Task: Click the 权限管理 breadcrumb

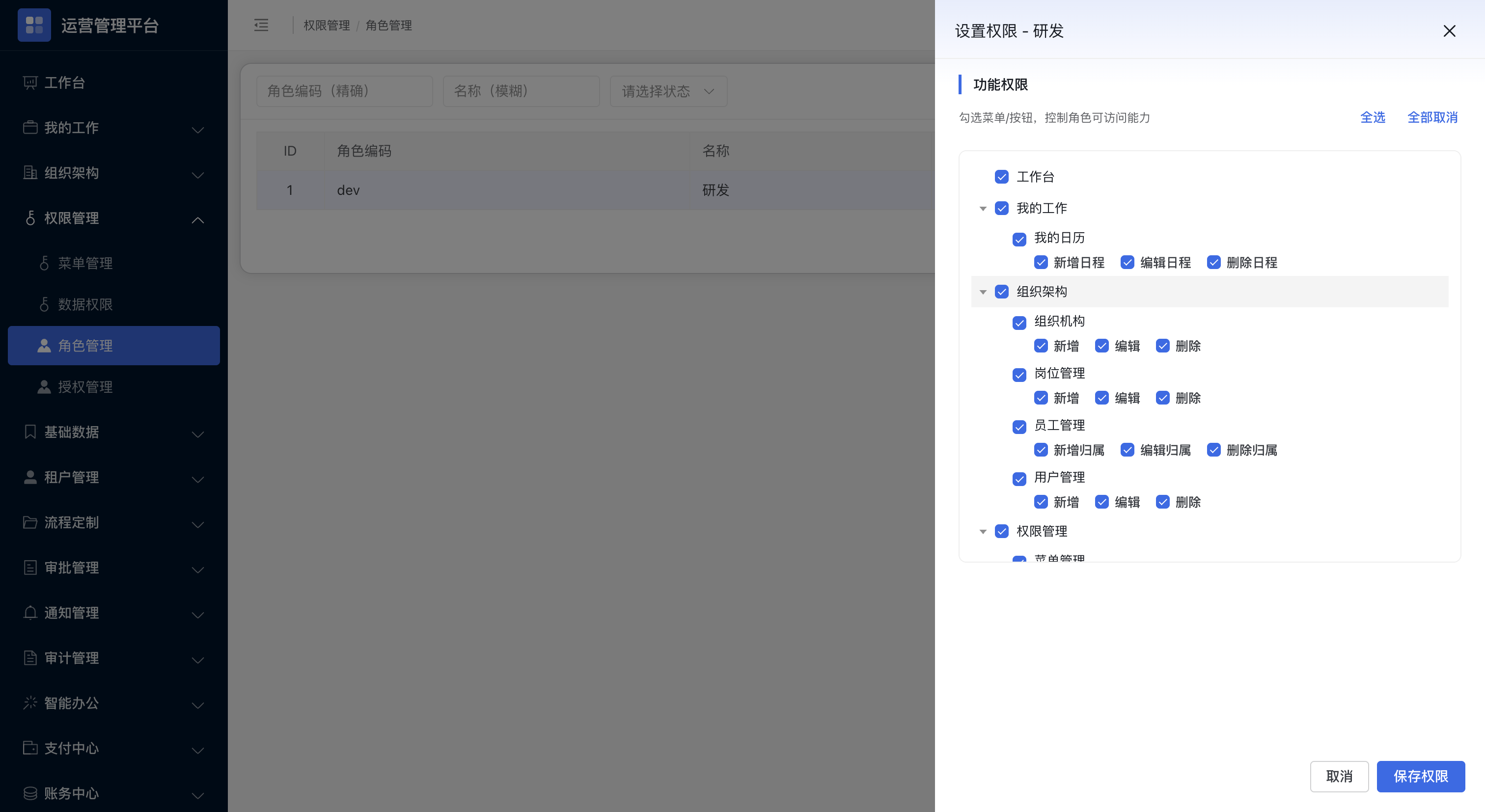Action: point(326,26)
